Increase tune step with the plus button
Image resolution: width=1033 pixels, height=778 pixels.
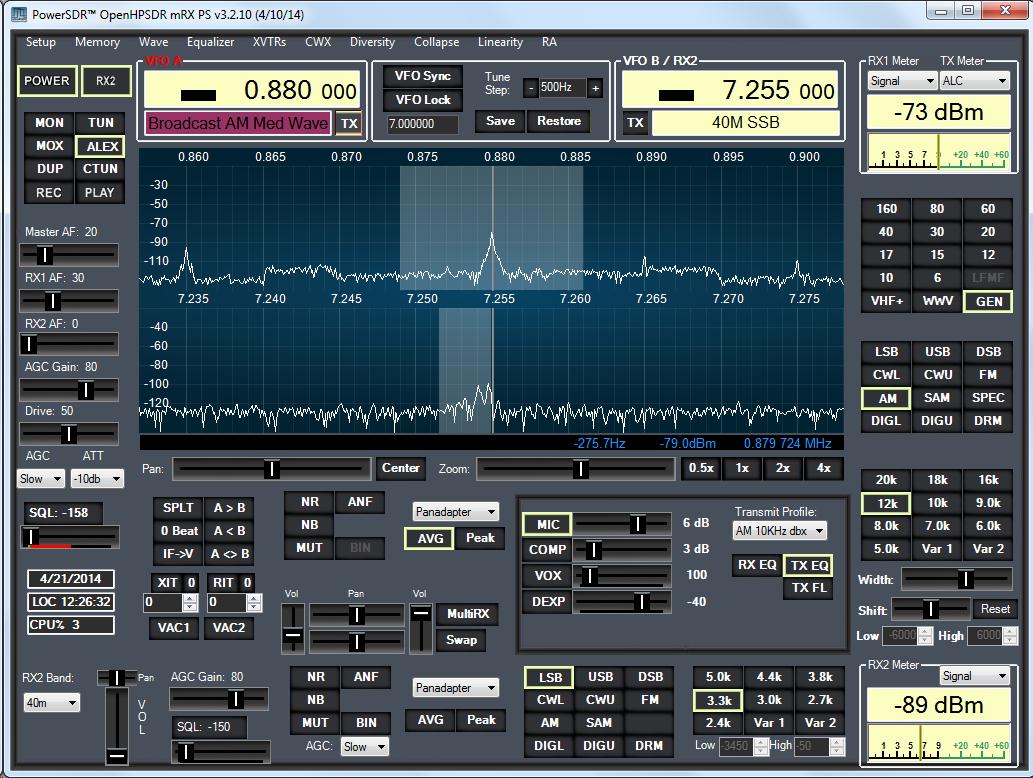595,88
